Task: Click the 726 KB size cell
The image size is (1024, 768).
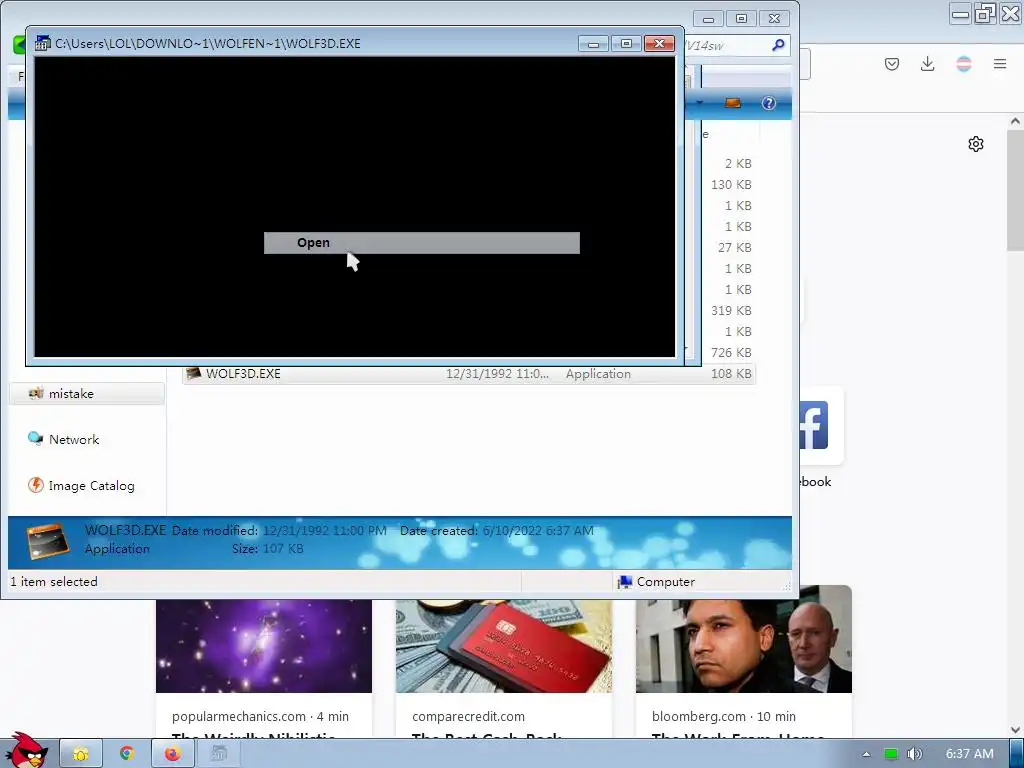Action: [x=731, y=353]
